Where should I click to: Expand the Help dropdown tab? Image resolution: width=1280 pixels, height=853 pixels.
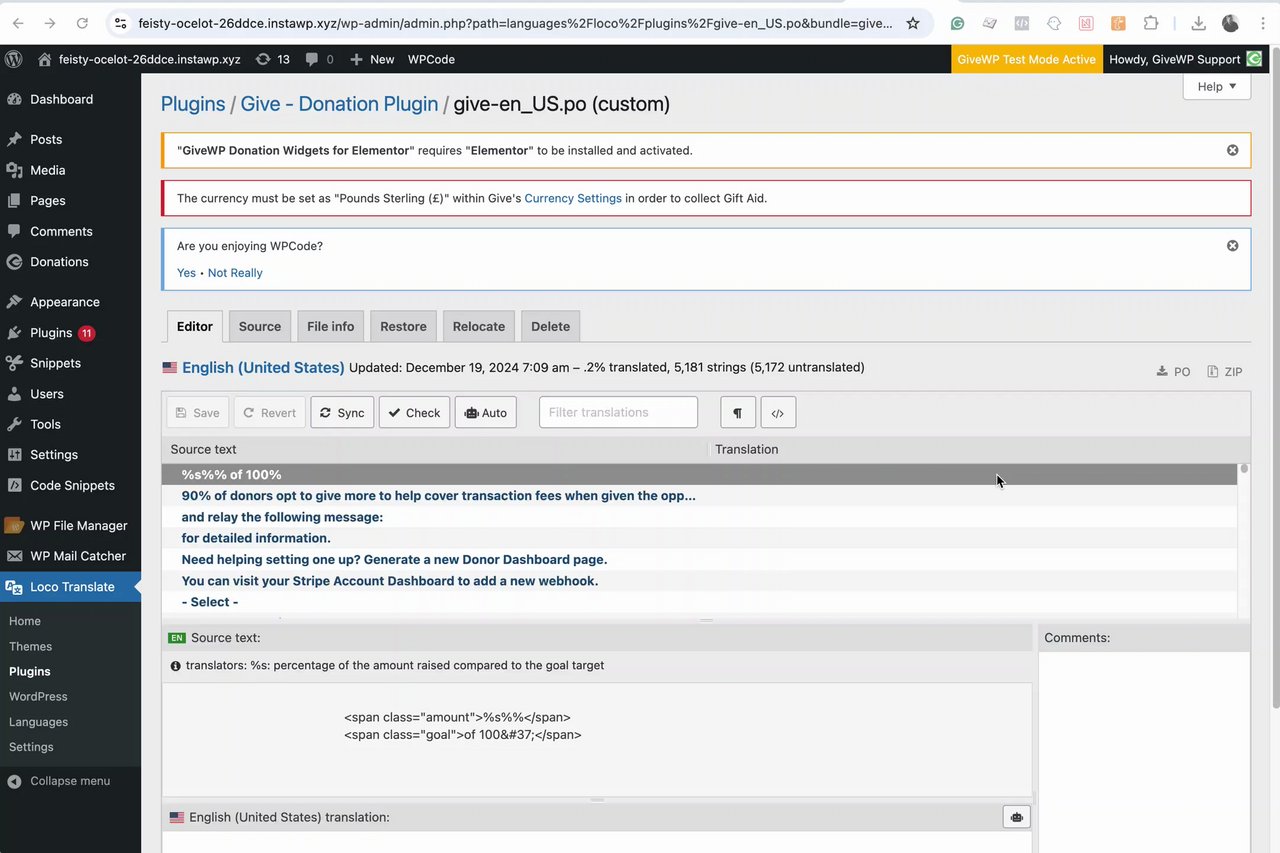(x=1217, y=86)
